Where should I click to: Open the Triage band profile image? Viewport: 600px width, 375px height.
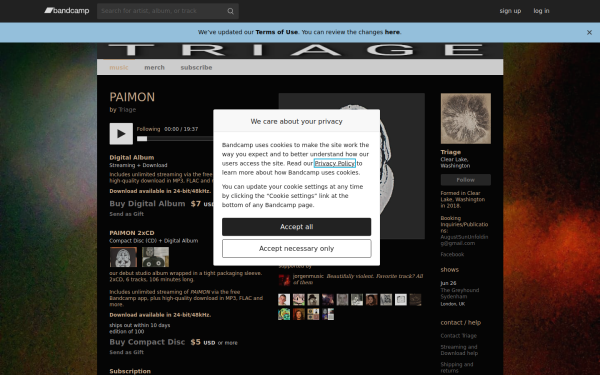pyautogui.click(x=466, y=119)
